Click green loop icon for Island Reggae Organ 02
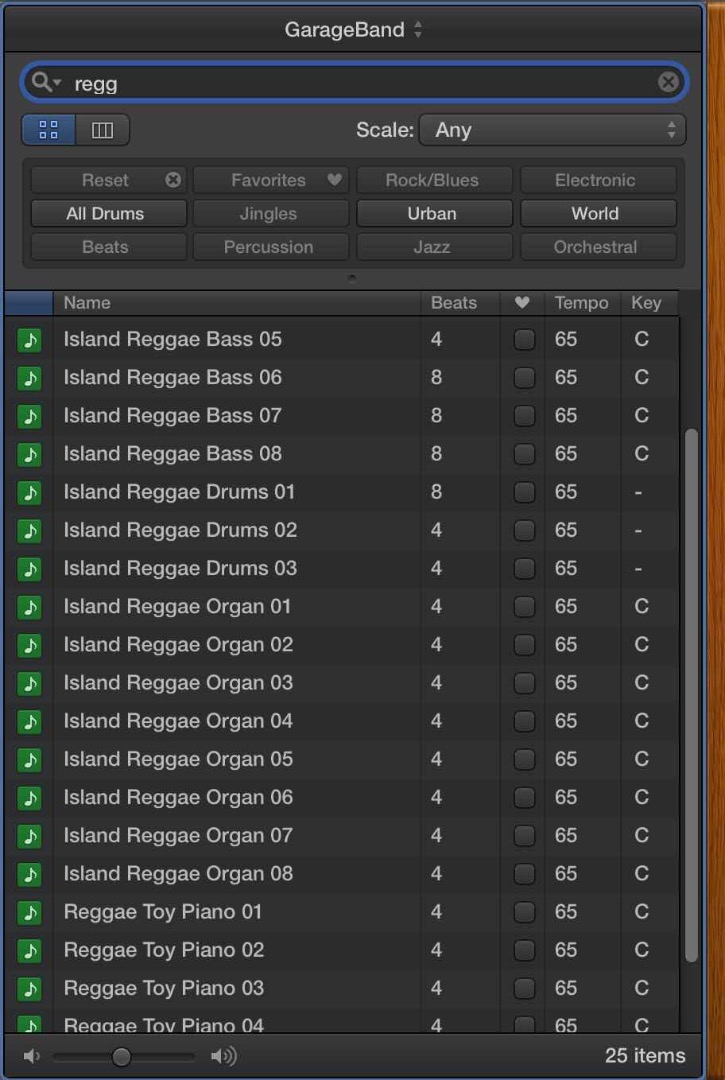The width and height of the screenshot is (725, 1080). (29, 645)
